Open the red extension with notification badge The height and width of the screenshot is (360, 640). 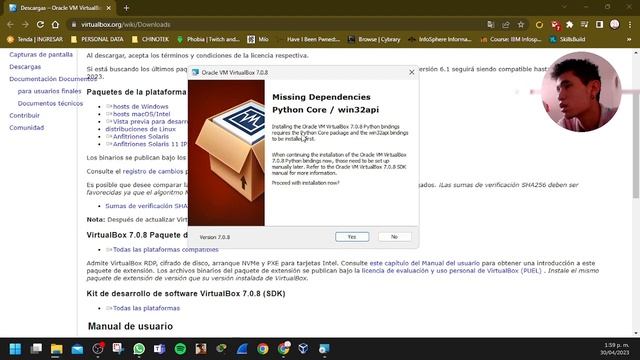point(555,25)
